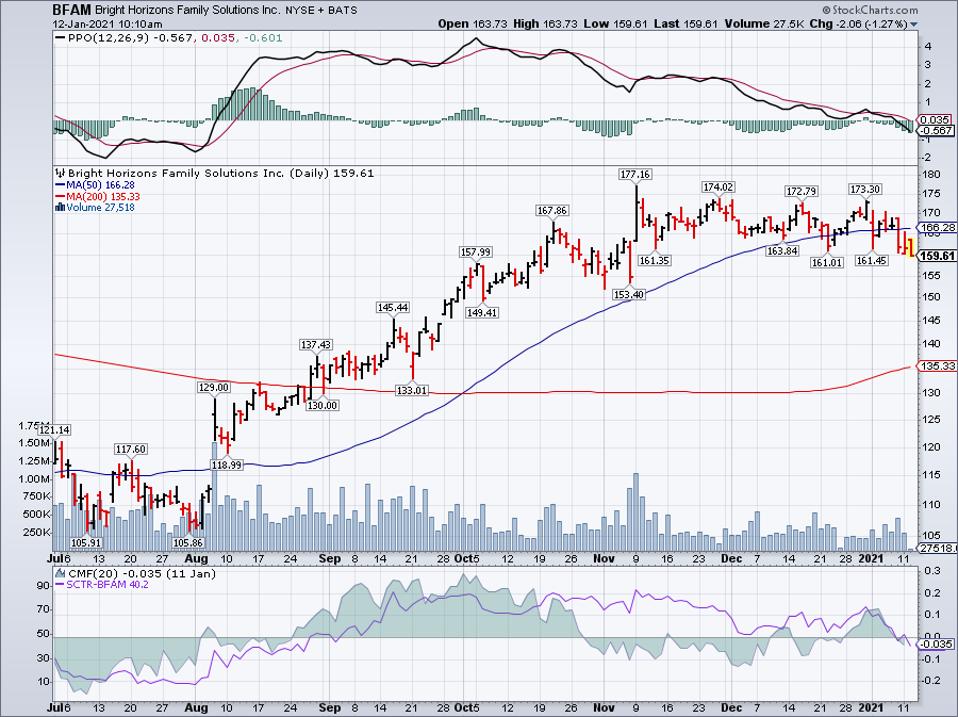This screenshot has height=717, width=958.
Task: Open the blue dropdown arrow beside Chg
Action: (914, 24)
